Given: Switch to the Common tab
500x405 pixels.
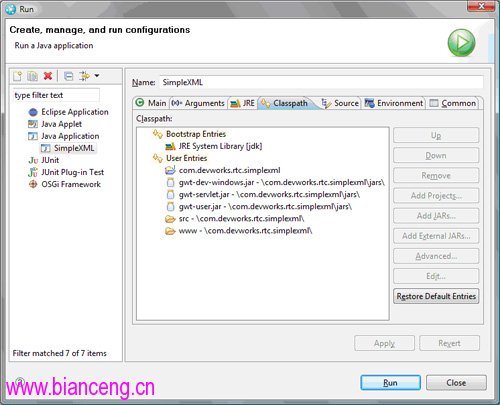Looking at the screenshot, I should [x=453, y=103].
